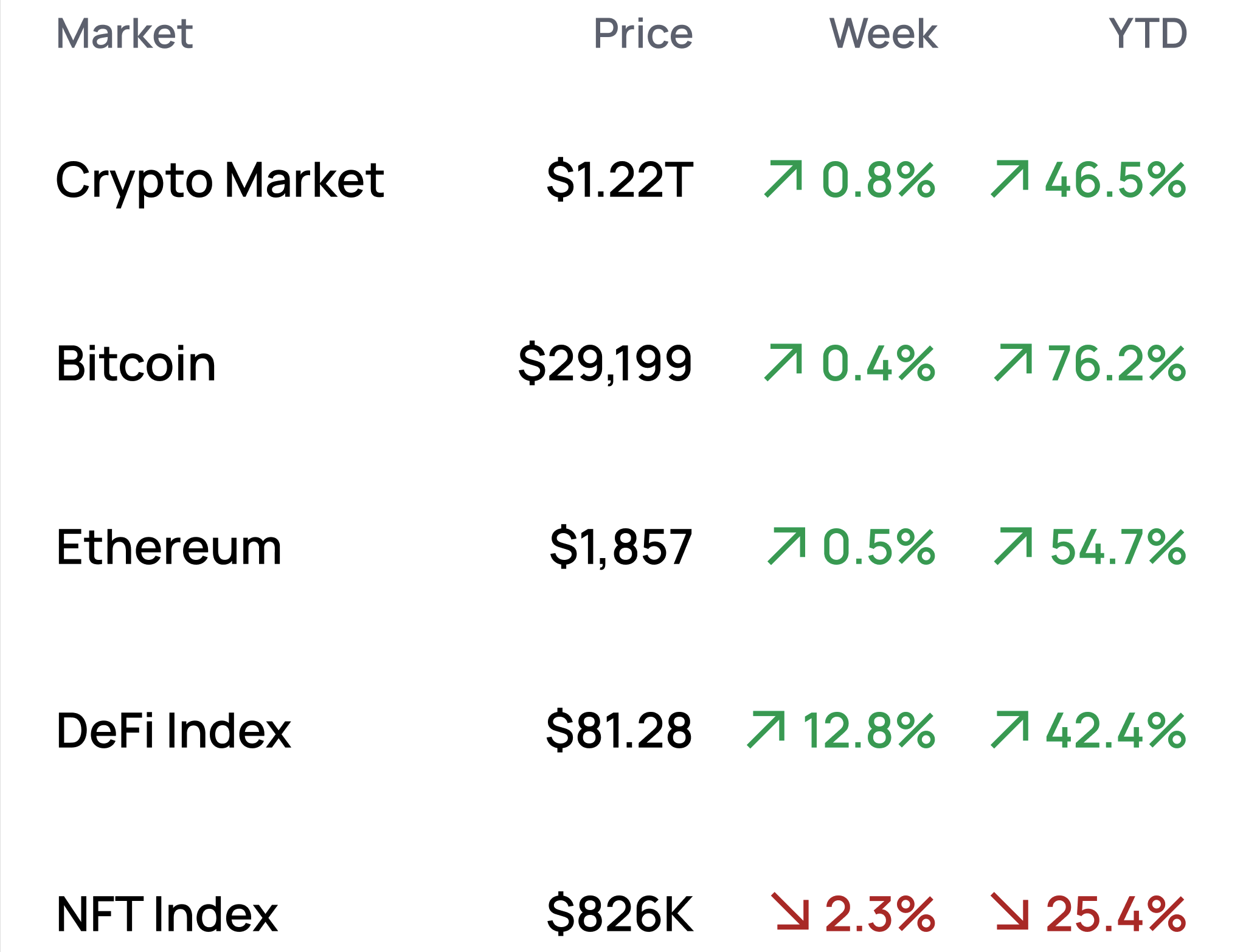Viewport: 1243px width, 952px height.
Task: Click the Bitcoin weekly up arrow
Action: [783, 363]
